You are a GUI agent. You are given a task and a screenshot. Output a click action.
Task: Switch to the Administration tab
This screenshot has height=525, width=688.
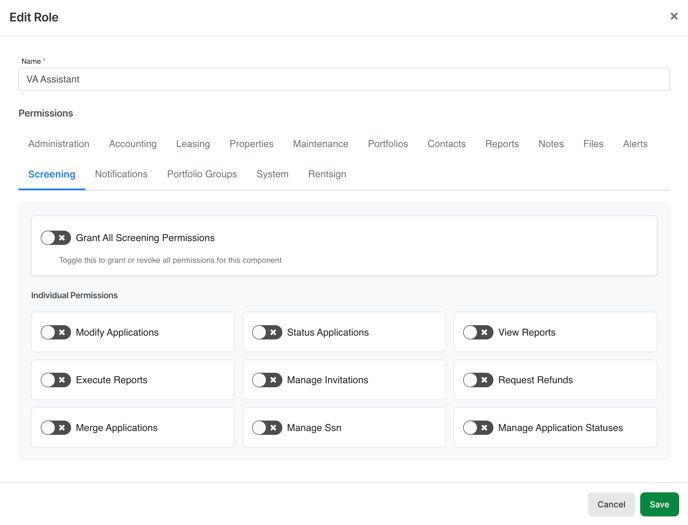59,144
